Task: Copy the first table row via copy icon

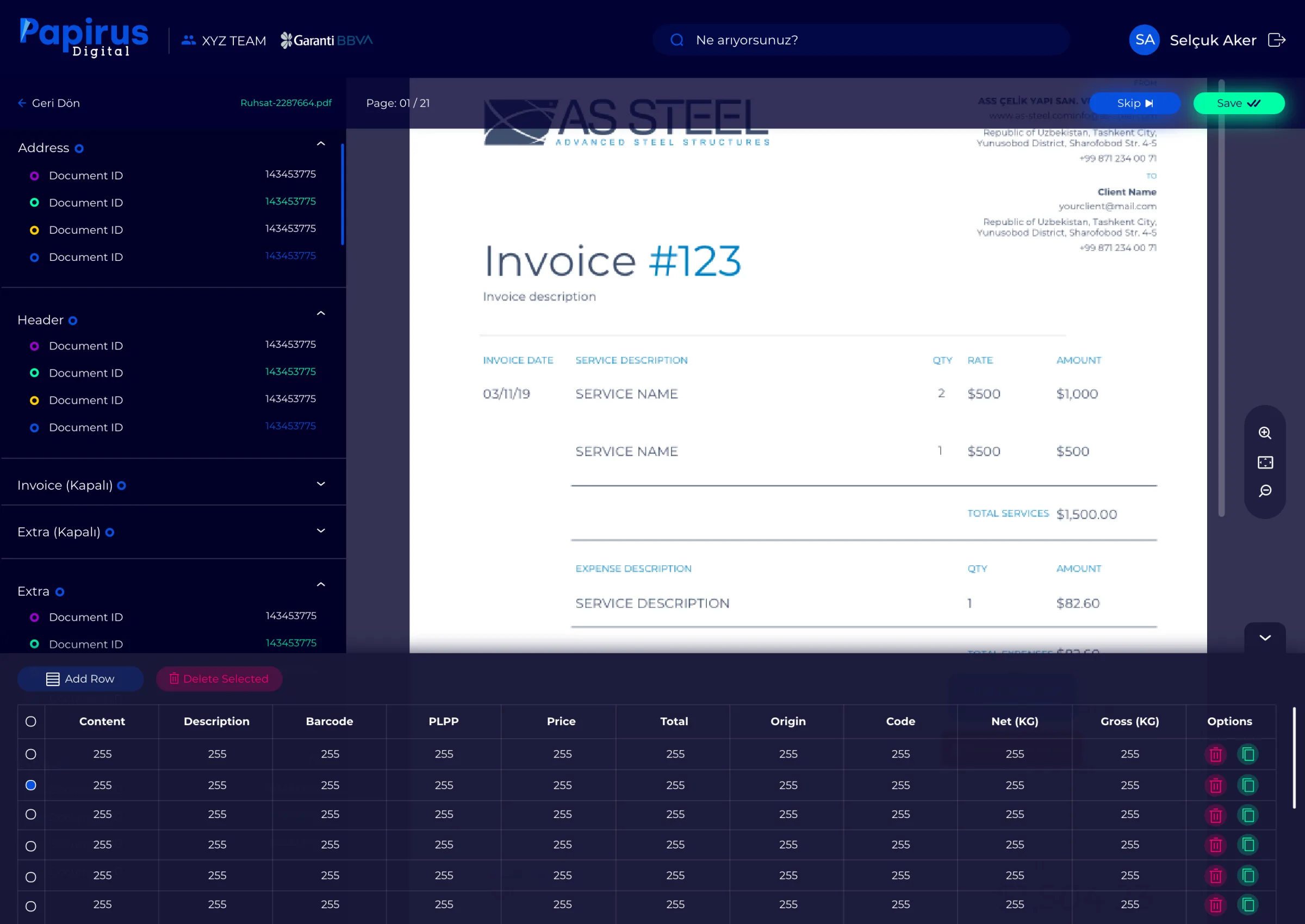Action: click(1247, 754)
